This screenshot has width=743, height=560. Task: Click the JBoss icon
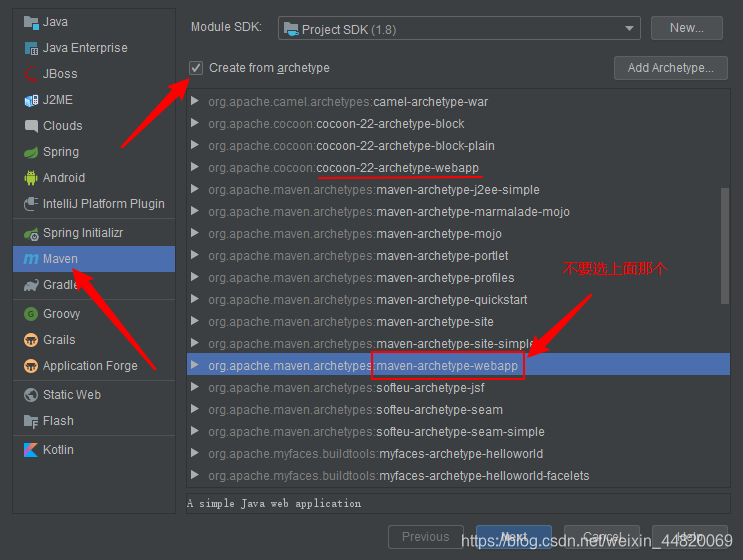(x=31, y=74)
